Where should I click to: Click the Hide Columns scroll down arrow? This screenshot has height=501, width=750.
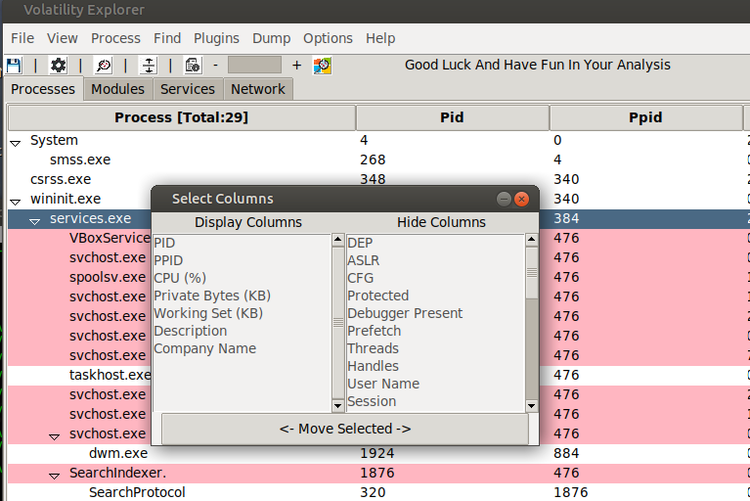coord(531,406)
